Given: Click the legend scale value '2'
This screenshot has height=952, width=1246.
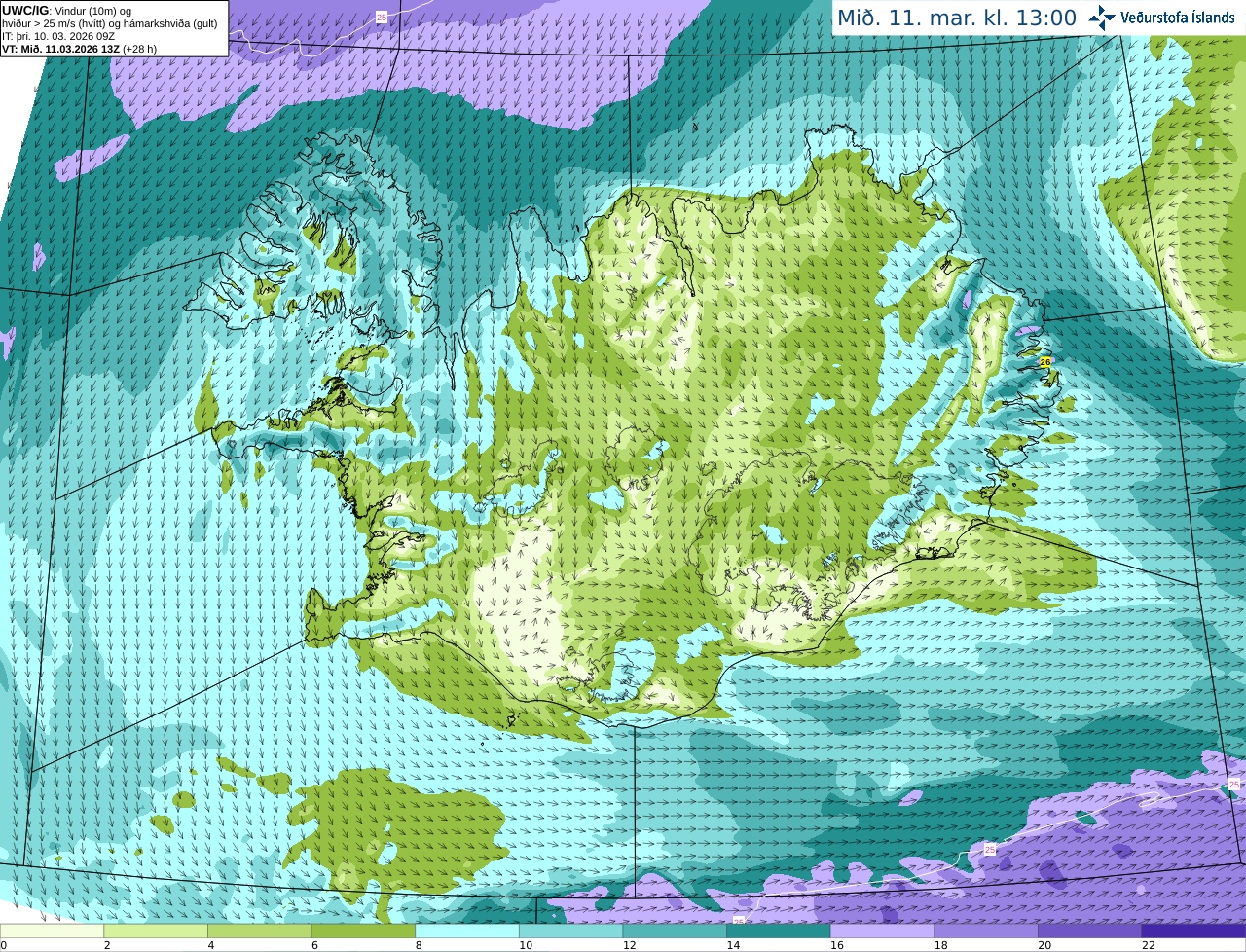Looking at the screenshot, I should click(x=107, y=945).
